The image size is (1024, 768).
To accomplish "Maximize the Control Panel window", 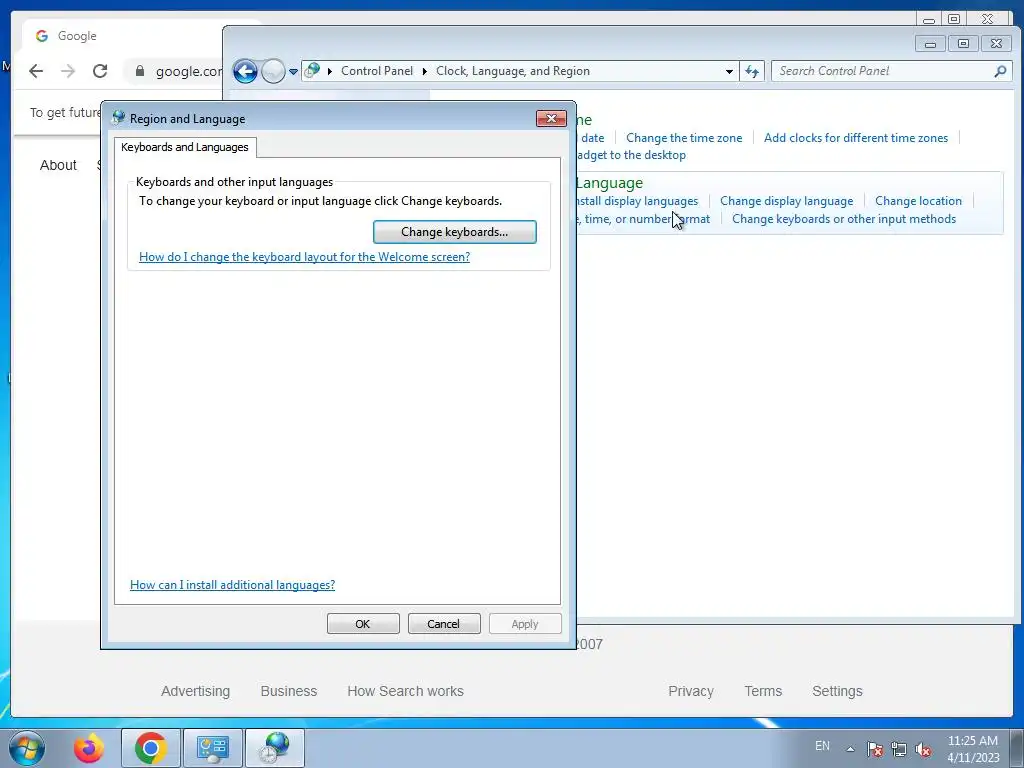I will [963, 44].
